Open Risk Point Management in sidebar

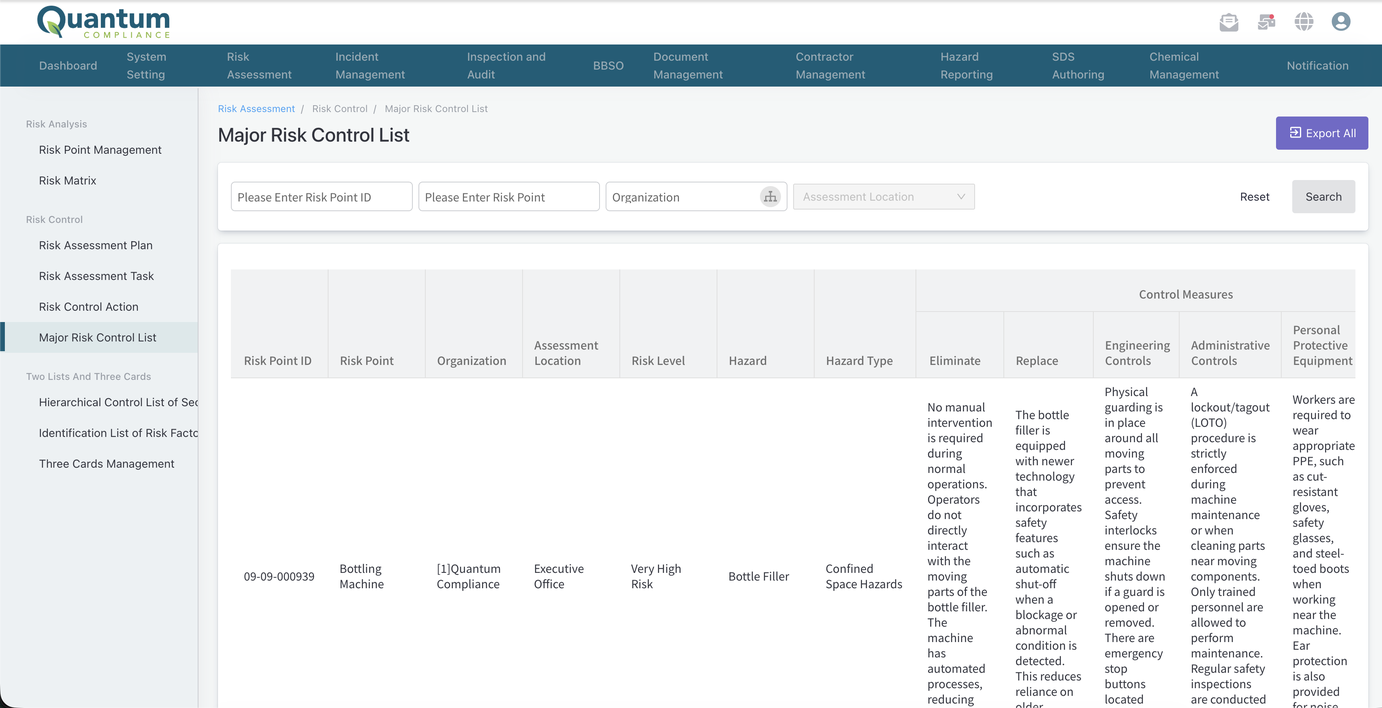click(x=100, y=150)
